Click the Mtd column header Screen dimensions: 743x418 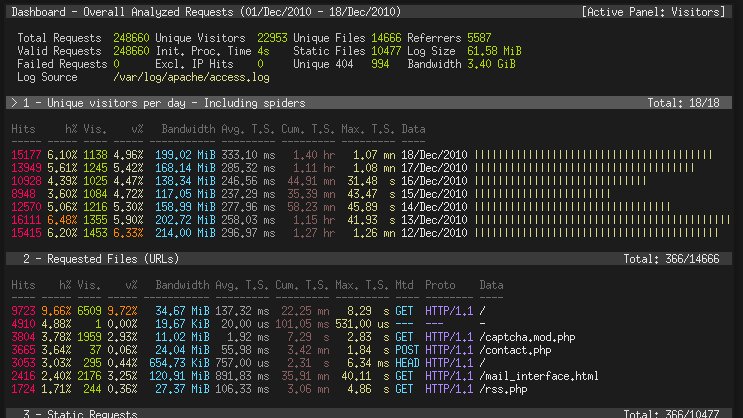coord(404,285)
